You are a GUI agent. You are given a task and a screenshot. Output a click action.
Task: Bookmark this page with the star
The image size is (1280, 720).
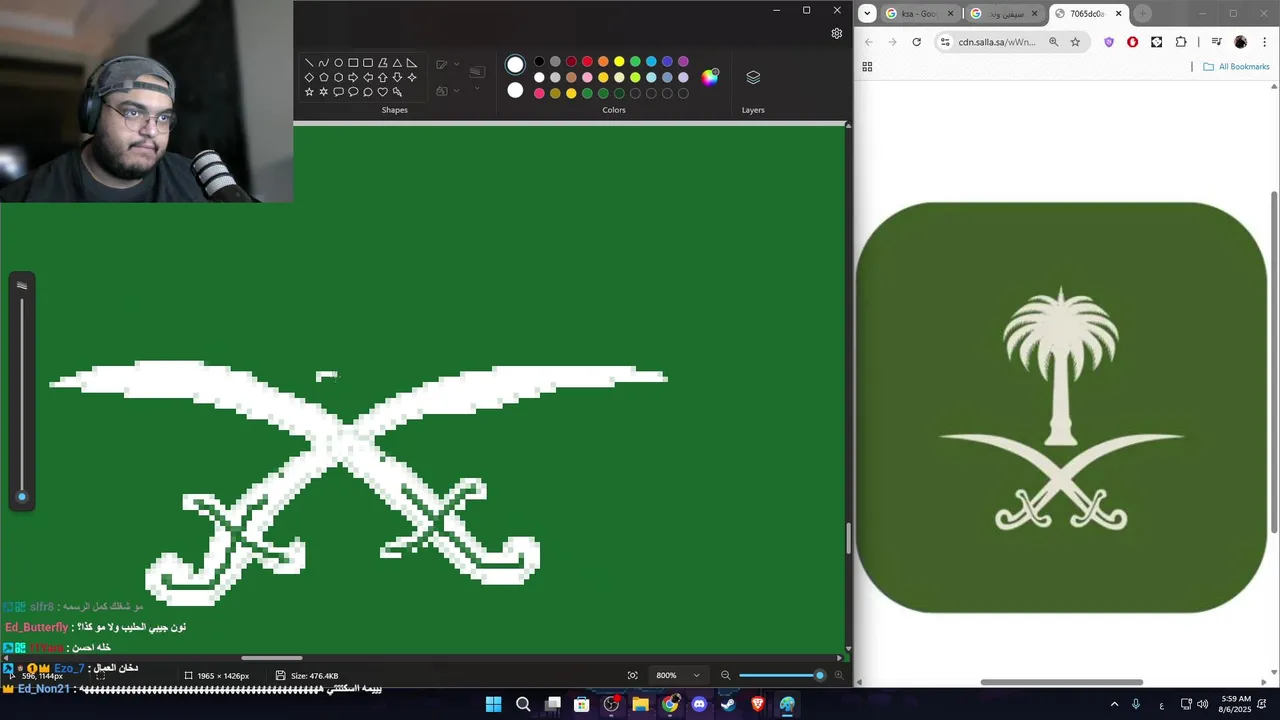[1075, 42]
